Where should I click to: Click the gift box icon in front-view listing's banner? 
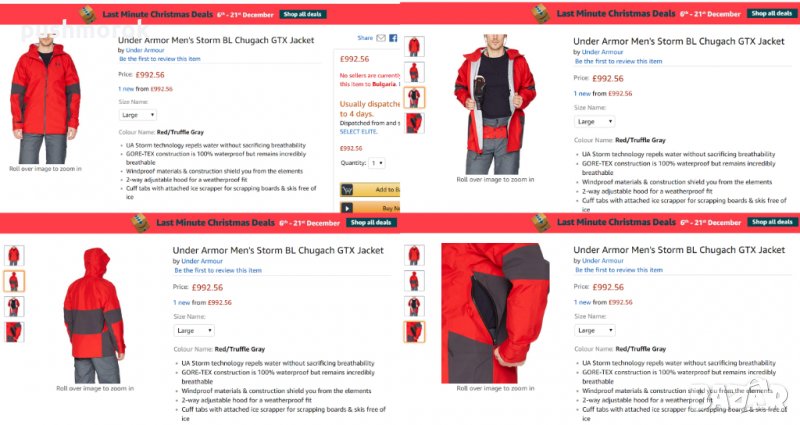(88, 14)
